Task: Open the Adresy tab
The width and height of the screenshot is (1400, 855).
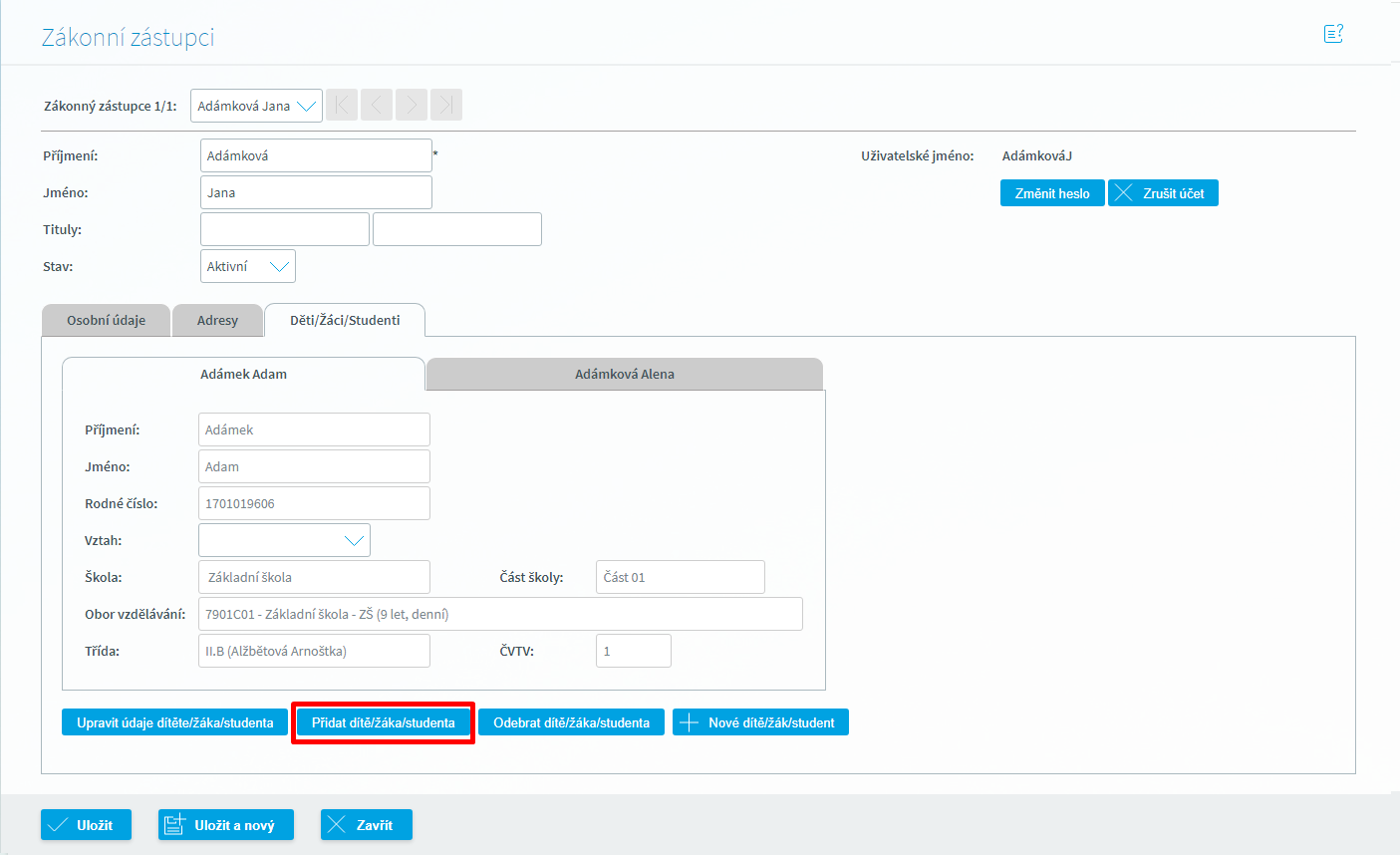Action: pos(217,321)
